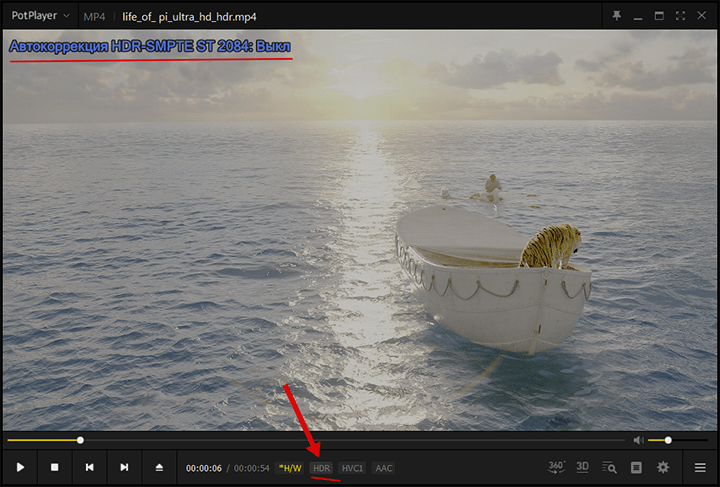Click the volume slider handle
This screenshot has height=487, width=720.
tap(668, 440)
